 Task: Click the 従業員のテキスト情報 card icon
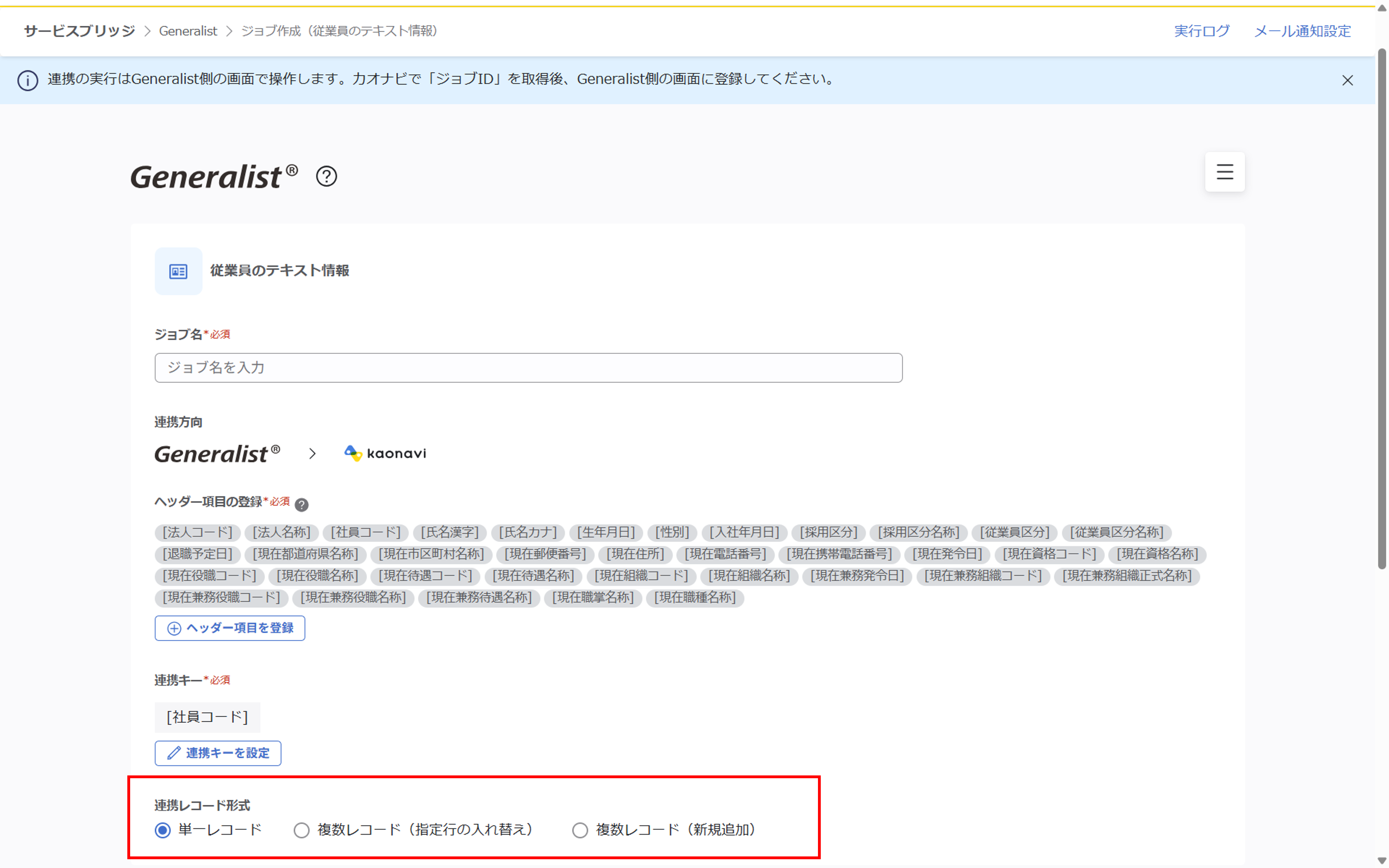point(179,271)
